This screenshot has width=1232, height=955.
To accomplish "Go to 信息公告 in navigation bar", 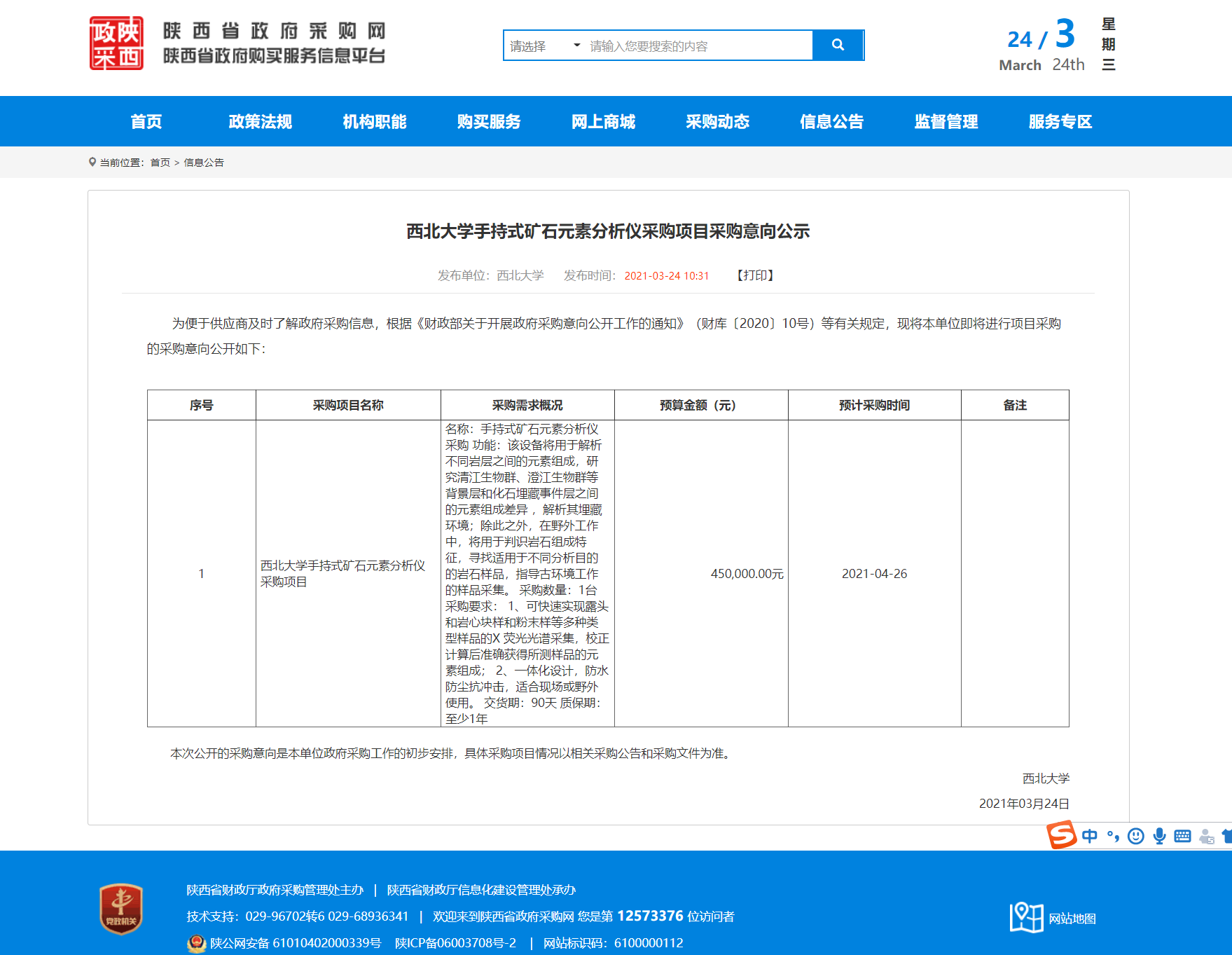I will (831, 122).
